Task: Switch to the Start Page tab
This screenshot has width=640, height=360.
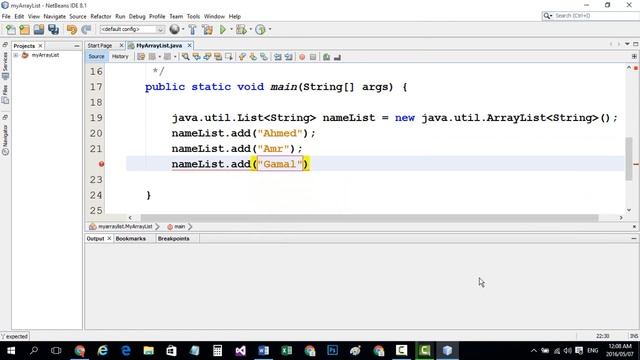Action: pos(100,46)
